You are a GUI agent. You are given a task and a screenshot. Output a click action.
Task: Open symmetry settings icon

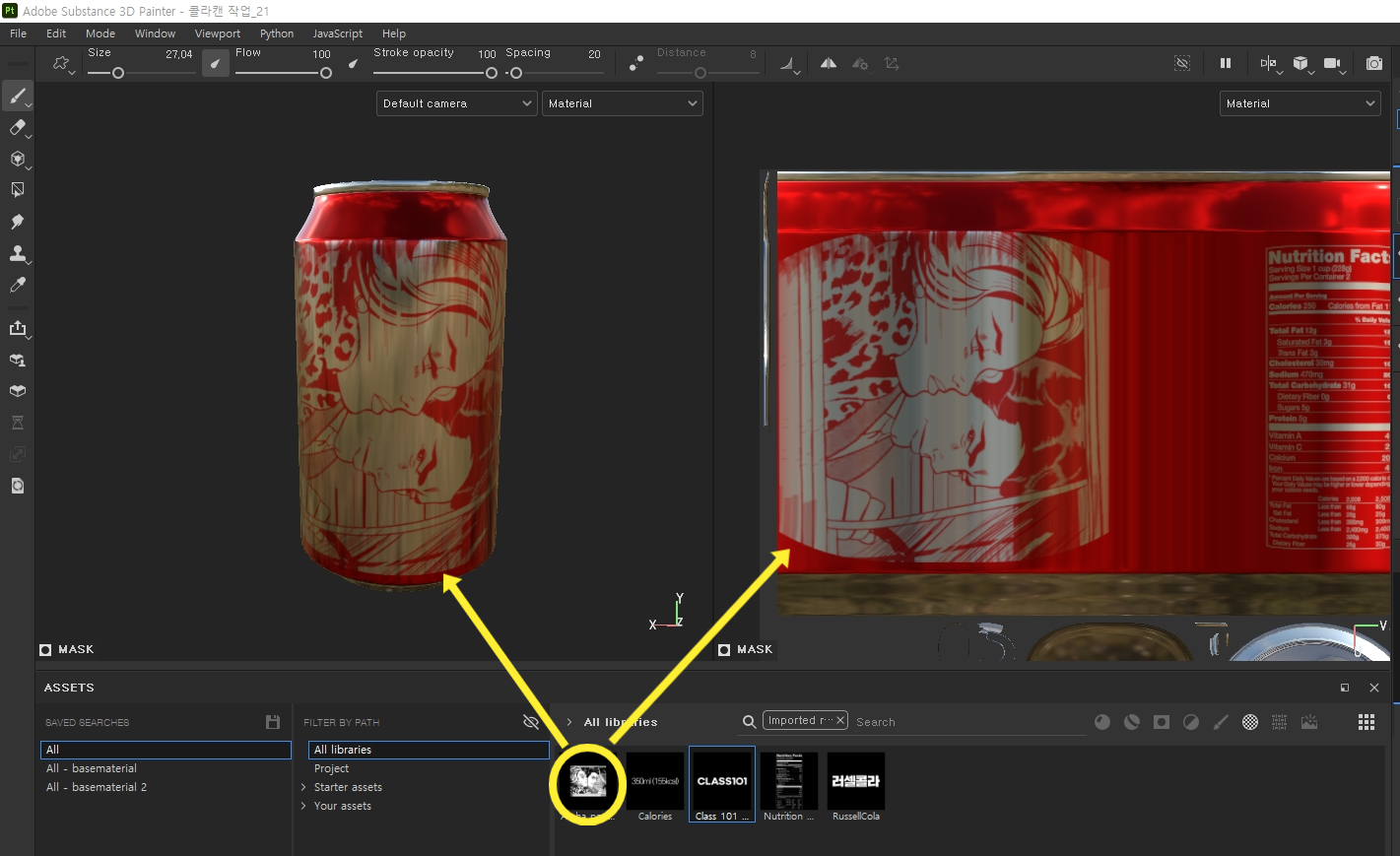tap(860, 63)
